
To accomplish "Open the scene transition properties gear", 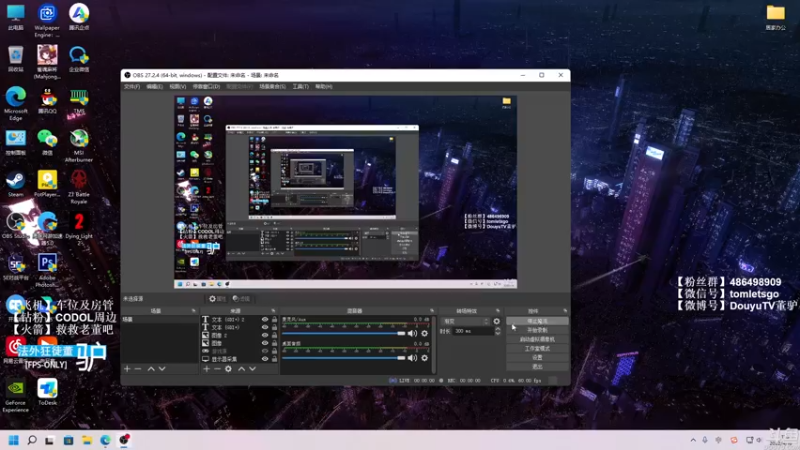I will click(x=497, y=321).
